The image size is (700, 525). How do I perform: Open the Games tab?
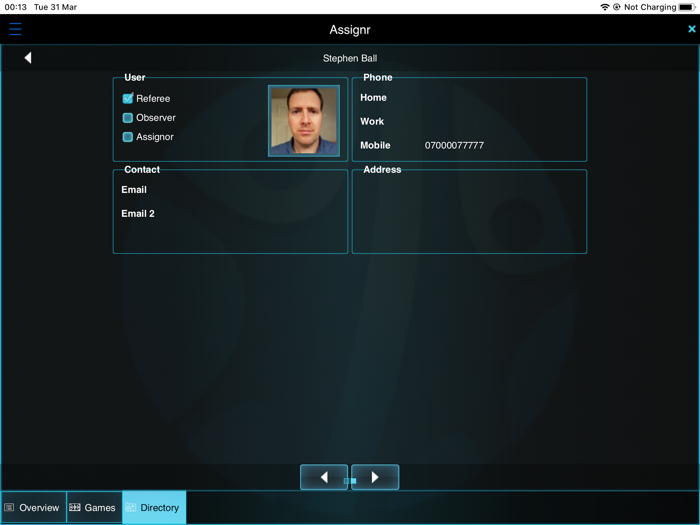click(94, 508)
